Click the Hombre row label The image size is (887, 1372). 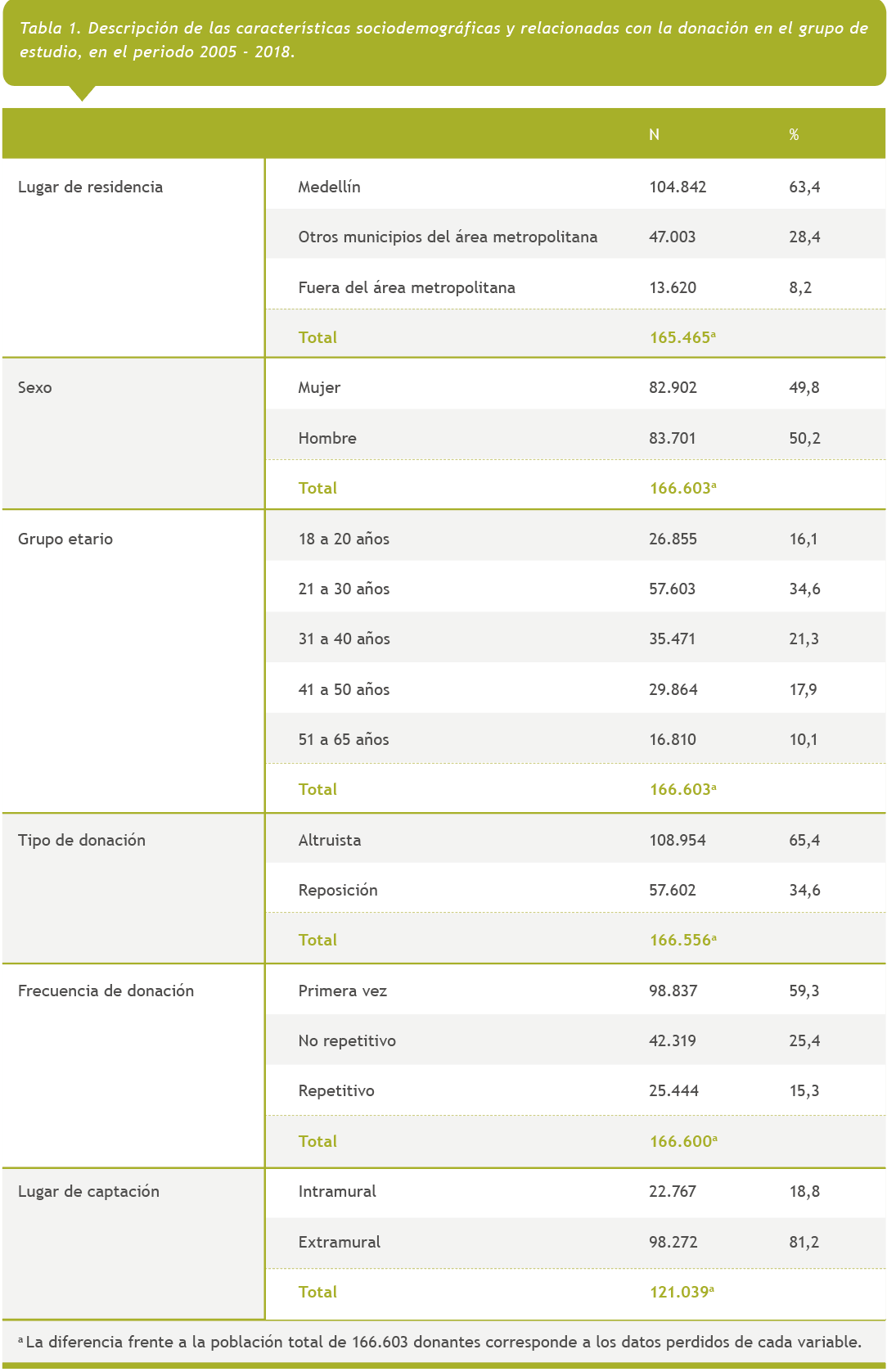pyautogui.click(x=327, y=438)
